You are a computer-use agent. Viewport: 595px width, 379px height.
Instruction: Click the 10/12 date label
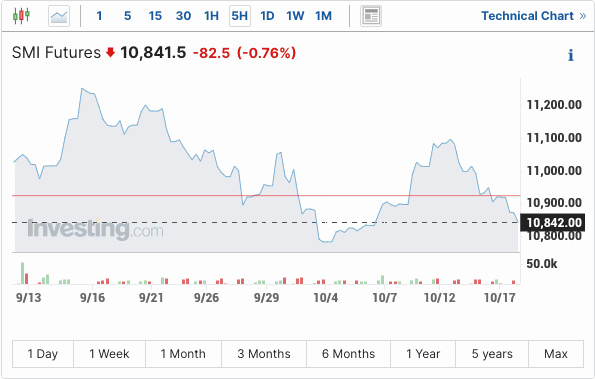(x=439, y=297)
